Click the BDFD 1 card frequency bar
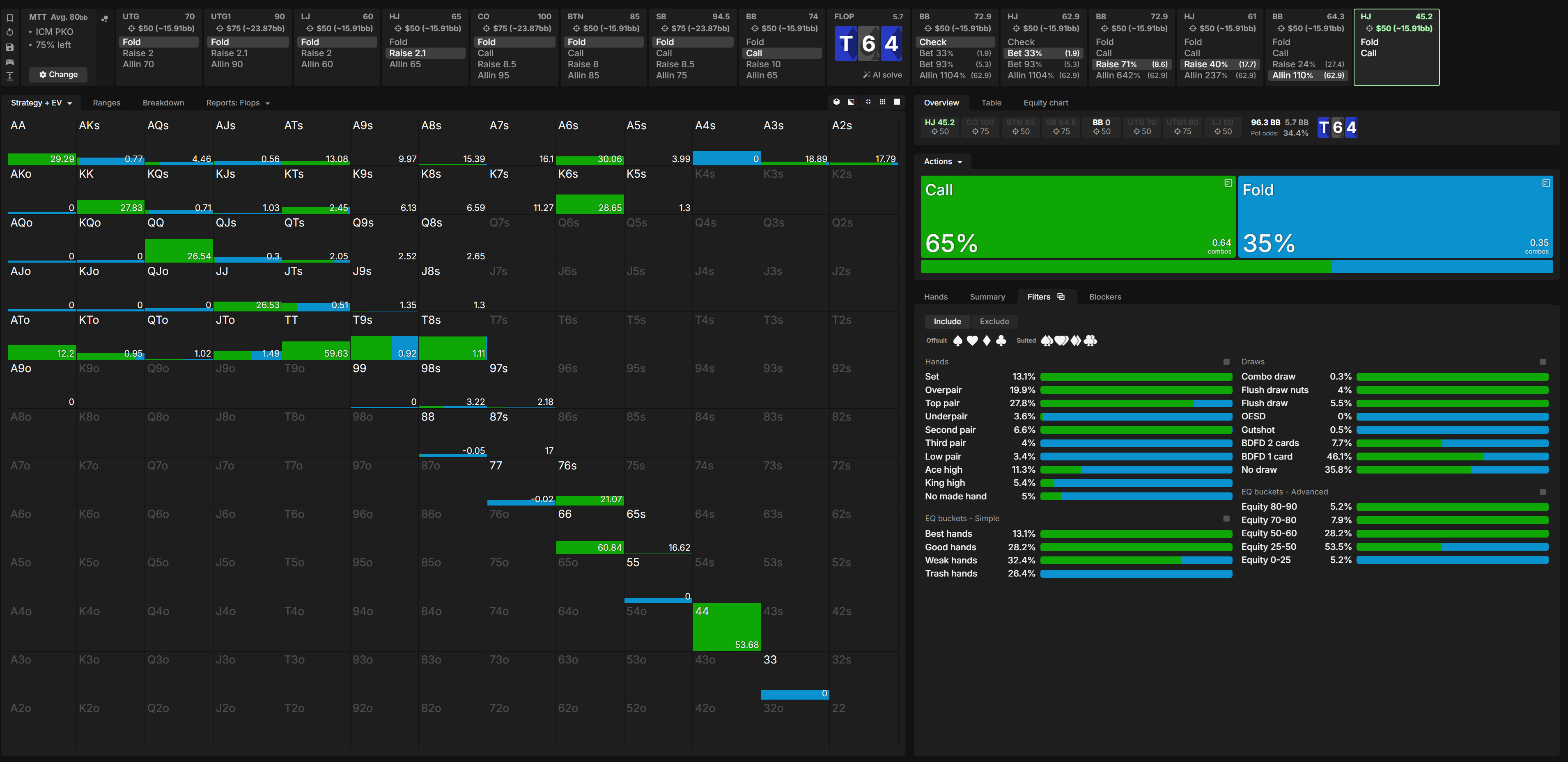1568x762 pixels. pos(1452,457)
